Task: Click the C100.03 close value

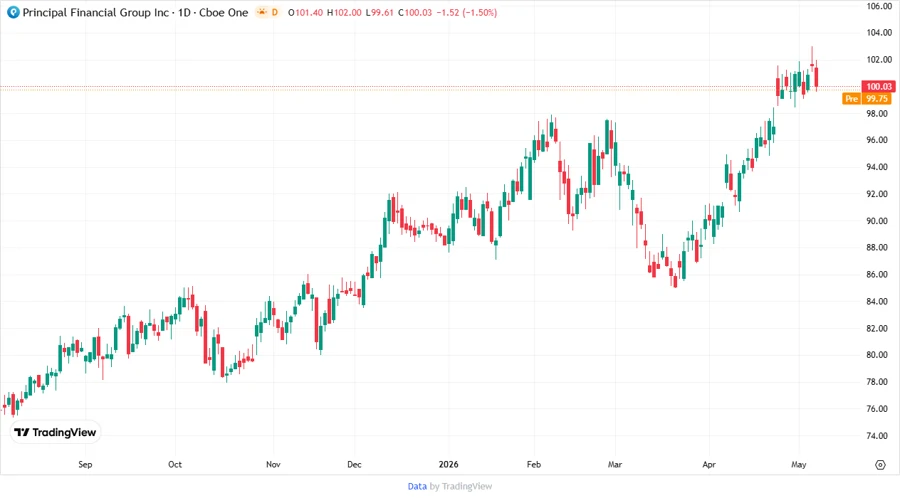Action: [x=414, y=12]
